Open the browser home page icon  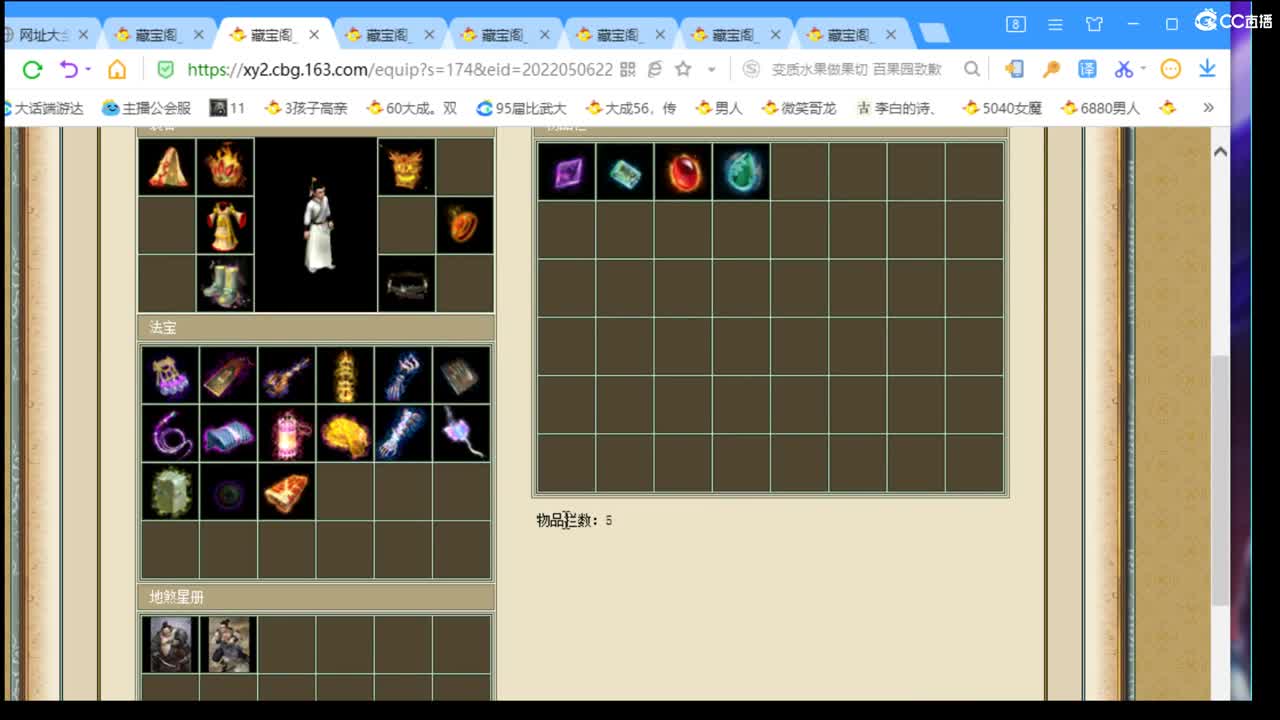pos(117,69)
